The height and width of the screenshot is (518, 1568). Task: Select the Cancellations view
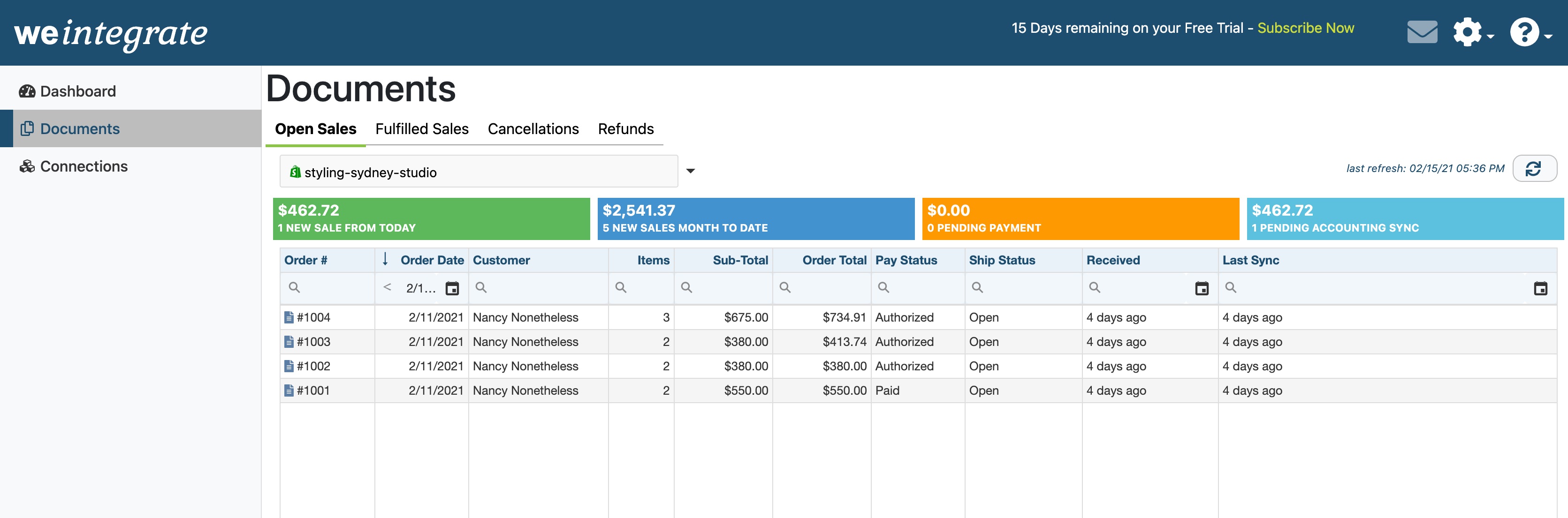(533, 129)
